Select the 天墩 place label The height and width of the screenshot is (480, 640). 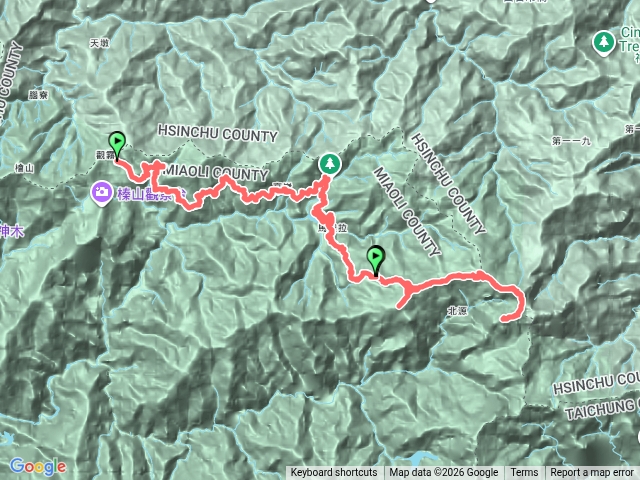(100, 43)
